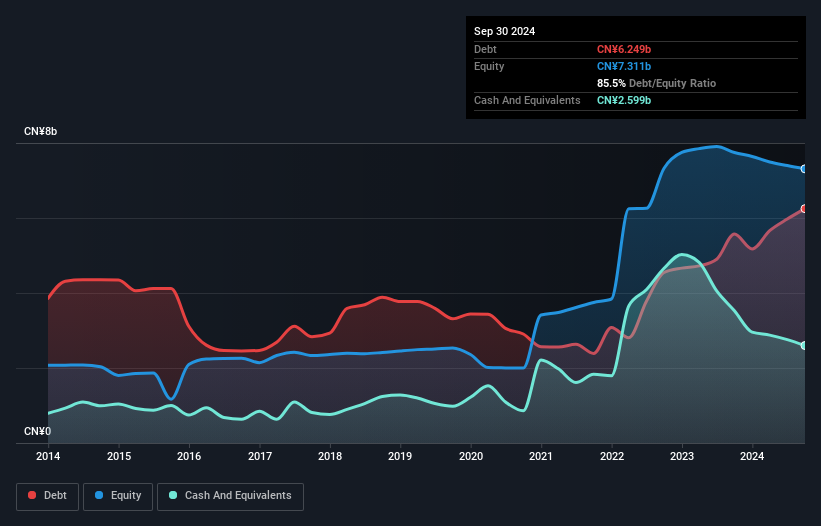Click the CN¥0 y-axis label

point(38,431)
